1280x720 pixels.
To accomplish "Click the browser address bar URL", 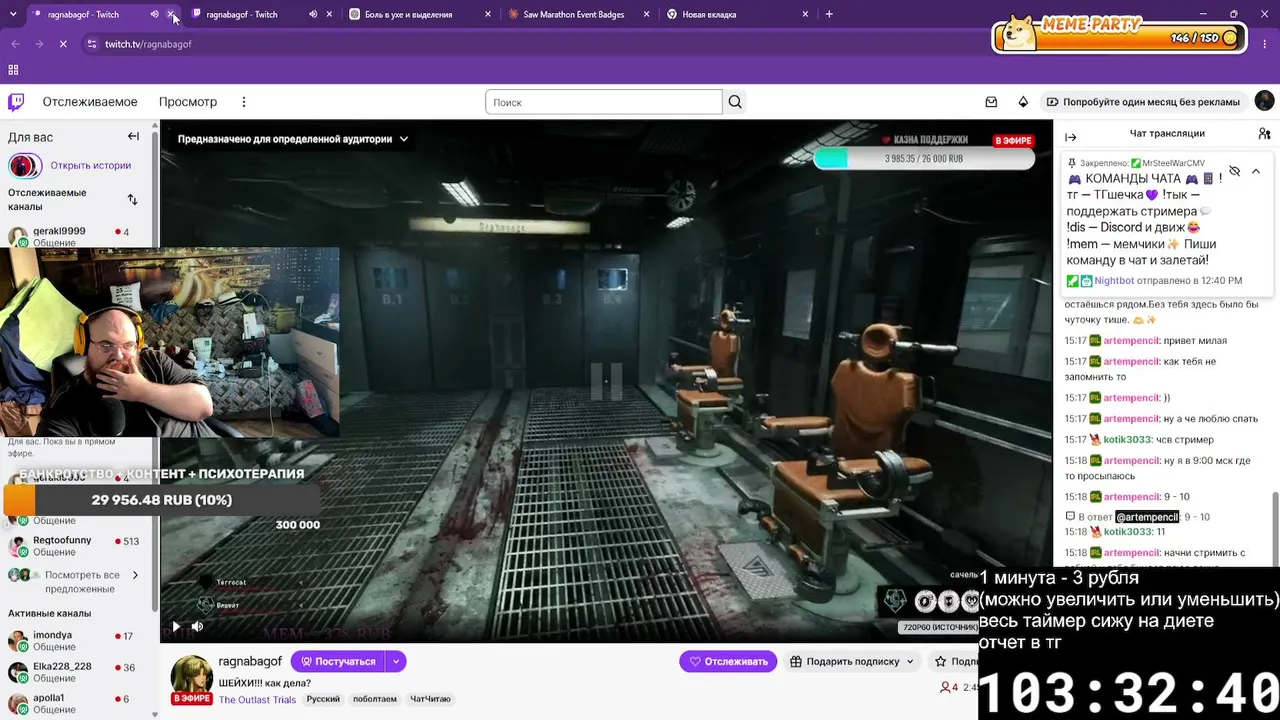I will (148, 44).
